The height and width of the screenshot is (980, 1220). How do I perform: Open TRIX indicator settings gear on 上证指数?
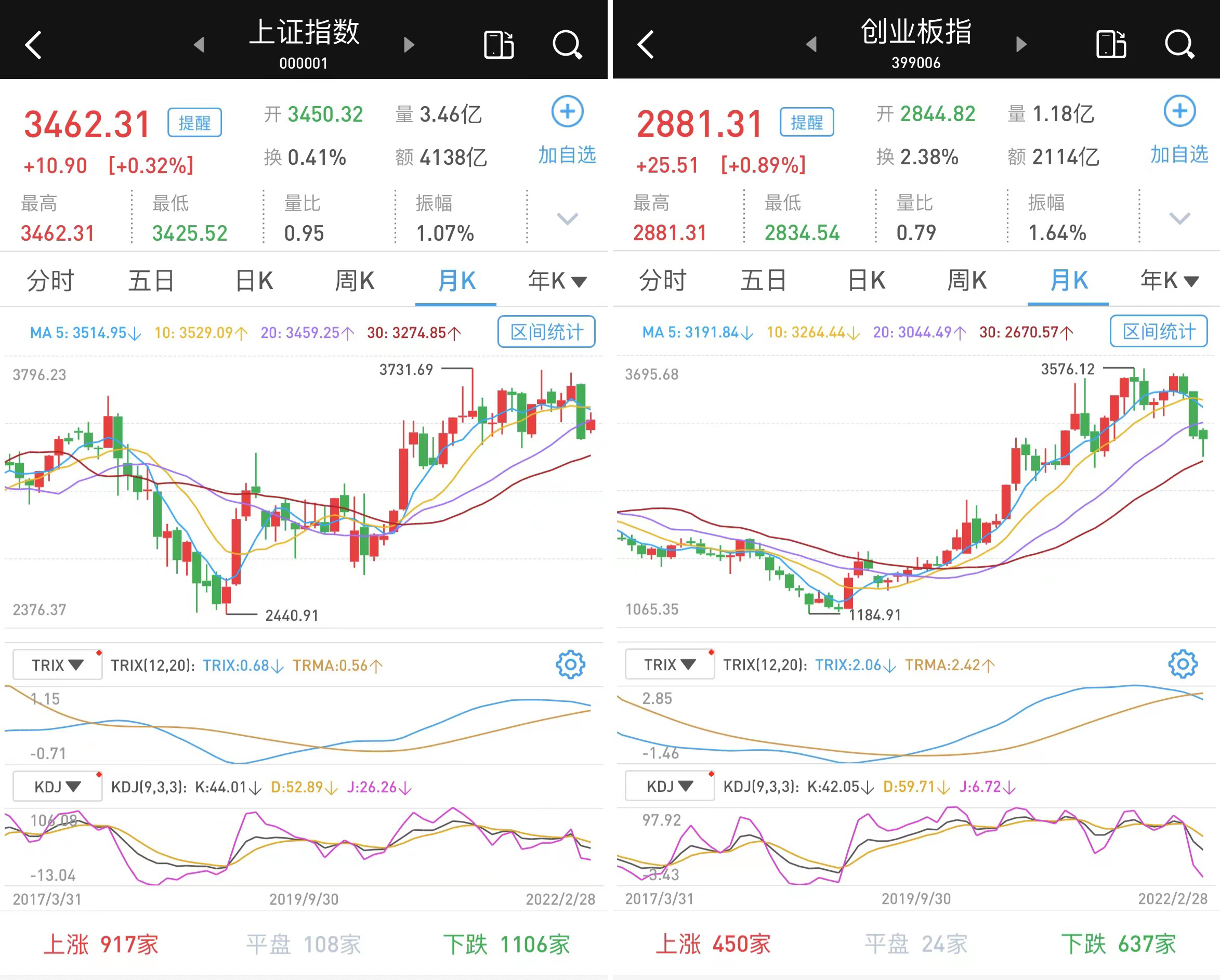click(570, 665)
